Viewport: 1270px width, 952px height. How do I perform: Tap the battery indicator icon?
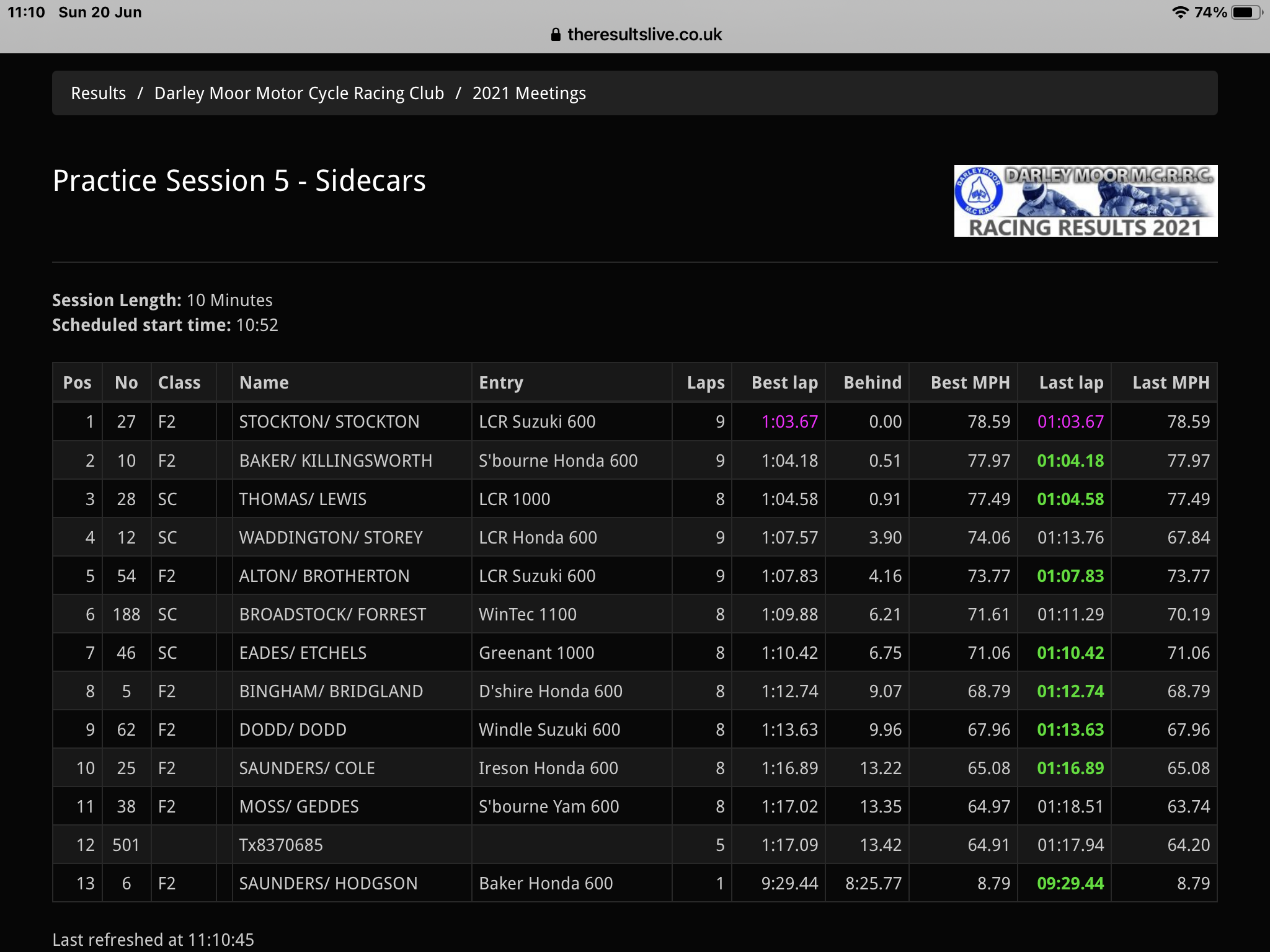click(x=1247, y=12)
